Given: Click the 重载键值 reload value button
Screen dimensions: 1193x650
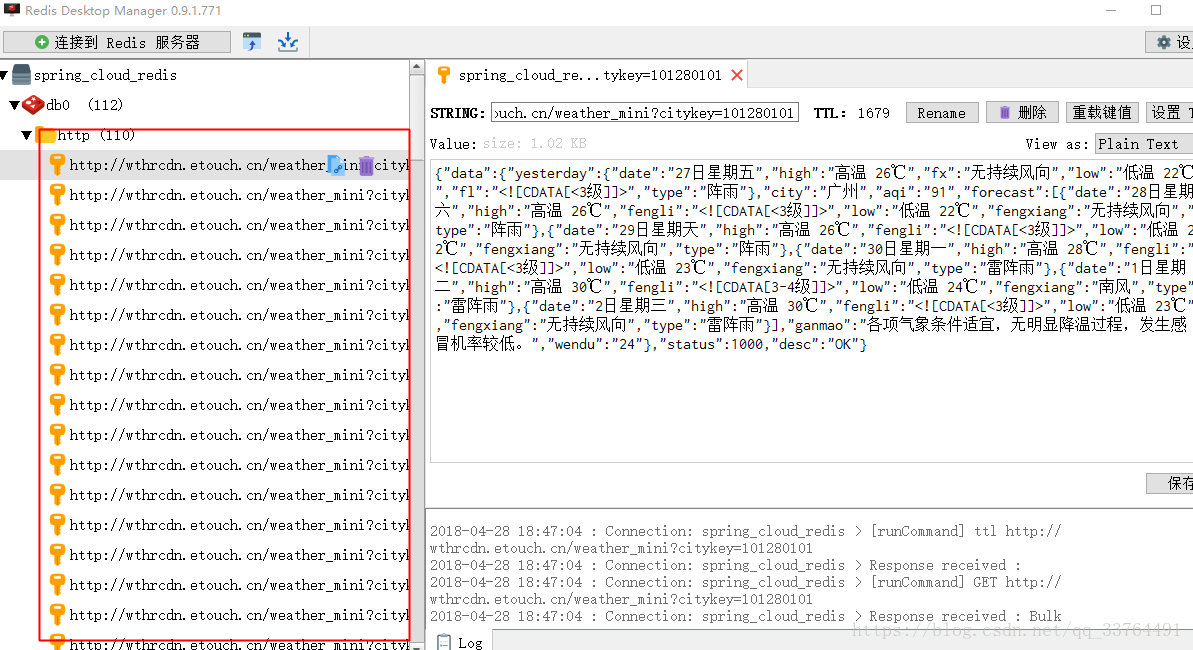Looking at the screenshot, I should point(1102,113).
